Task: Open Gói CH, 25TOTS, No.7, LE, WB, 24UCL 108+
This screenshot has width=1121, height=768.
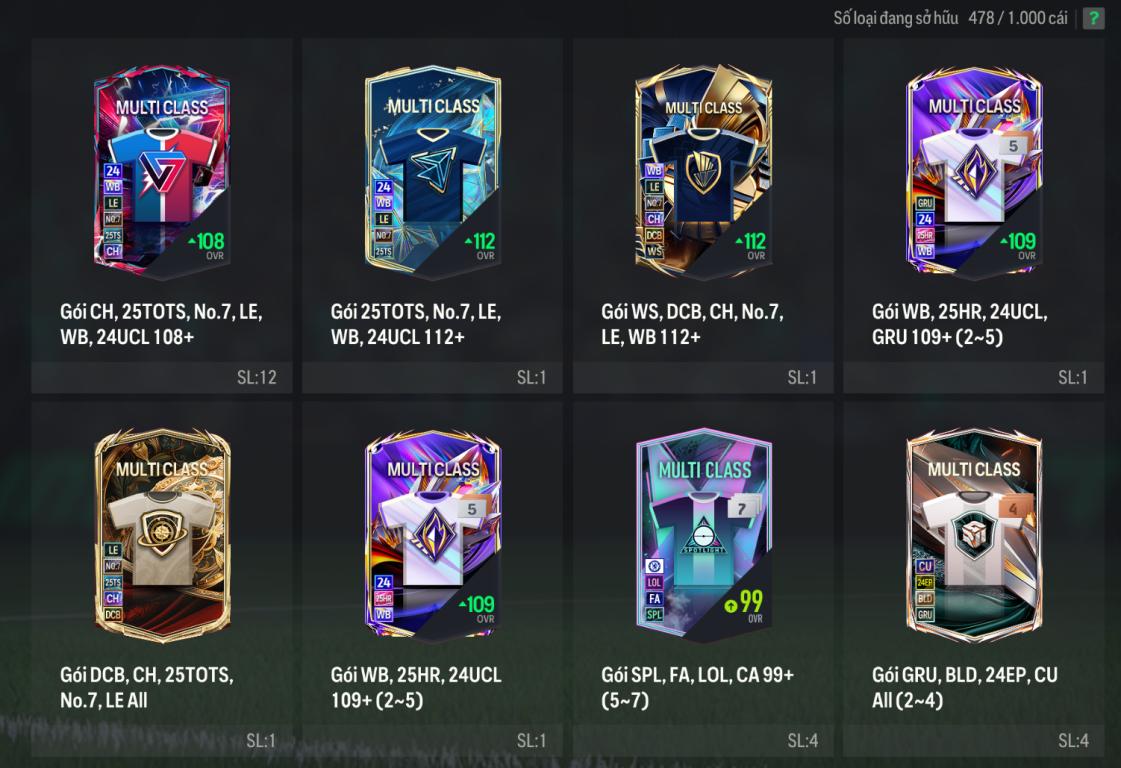Action: [161, 324]
